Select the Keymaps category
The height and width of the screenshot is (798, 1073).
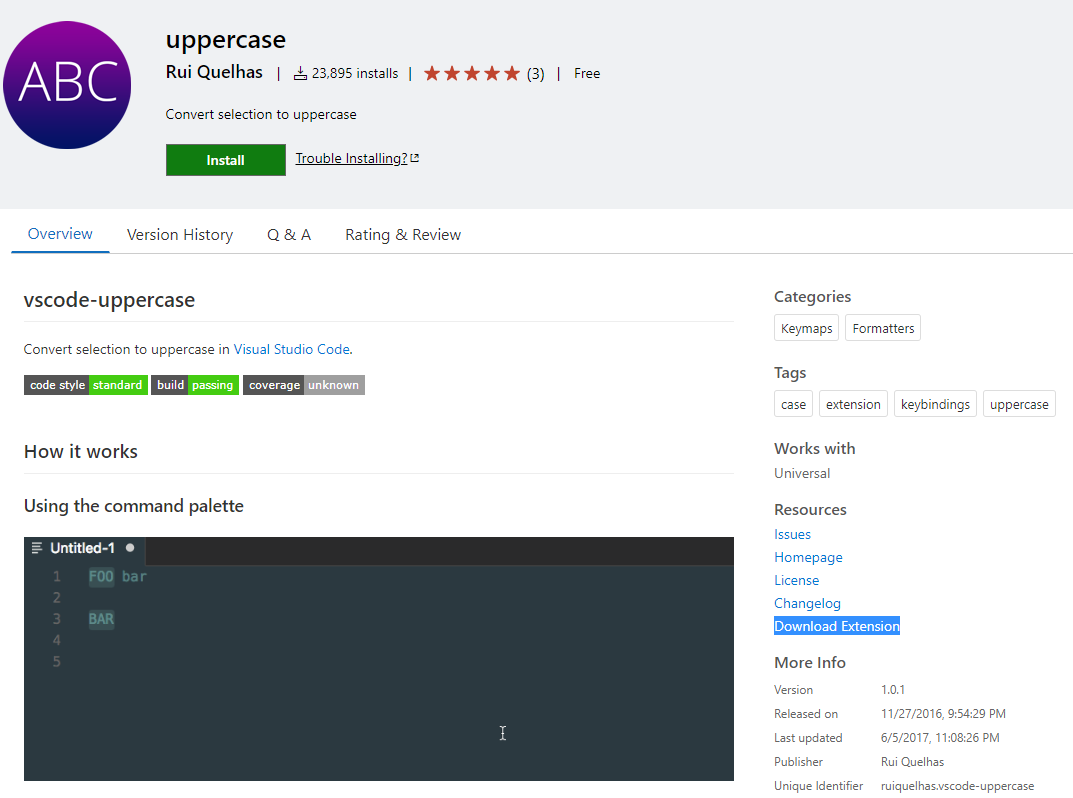click(x=807, y=328)
